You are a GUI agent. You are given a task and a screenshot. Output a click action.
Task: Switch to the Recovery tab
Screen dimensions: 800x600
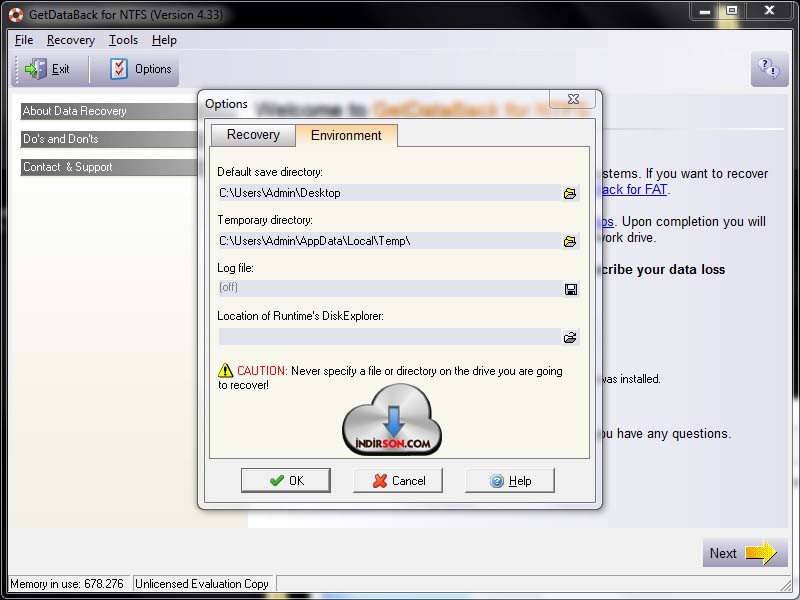253,135
